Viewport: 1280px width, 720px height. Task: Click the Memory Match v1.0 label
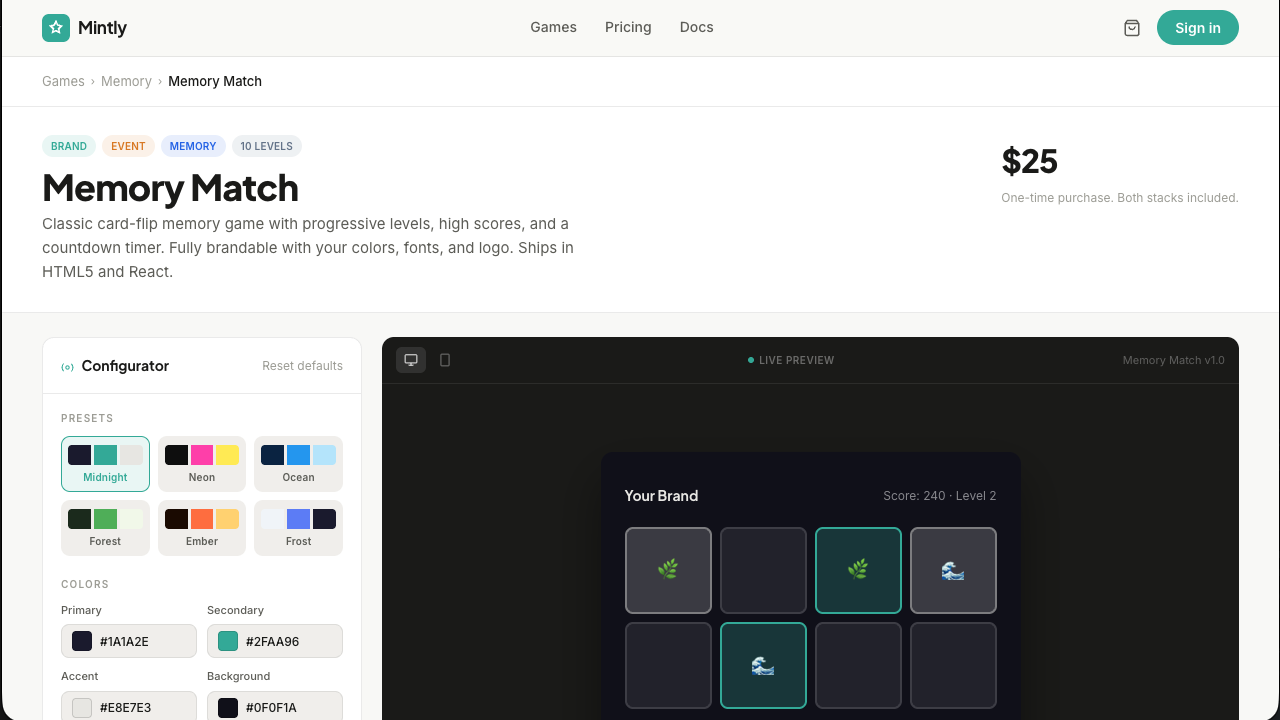[1173, 360]
